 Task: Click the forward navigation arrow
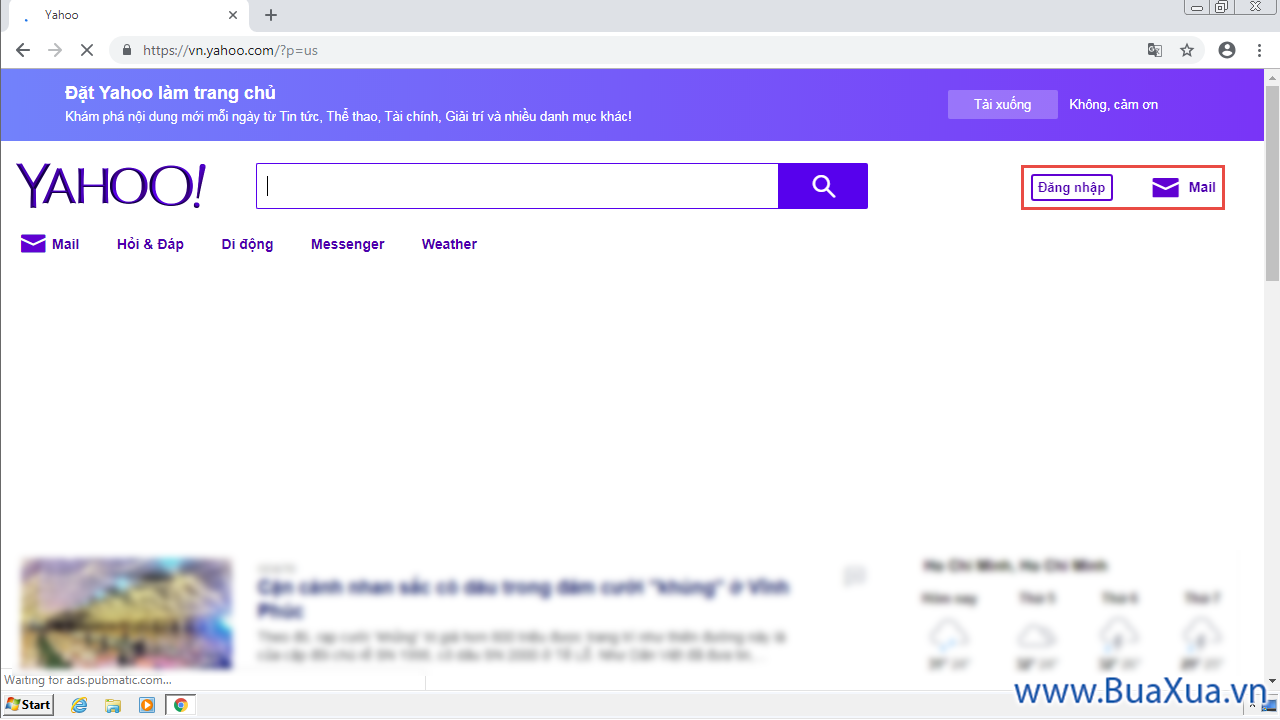coord(55,50)
